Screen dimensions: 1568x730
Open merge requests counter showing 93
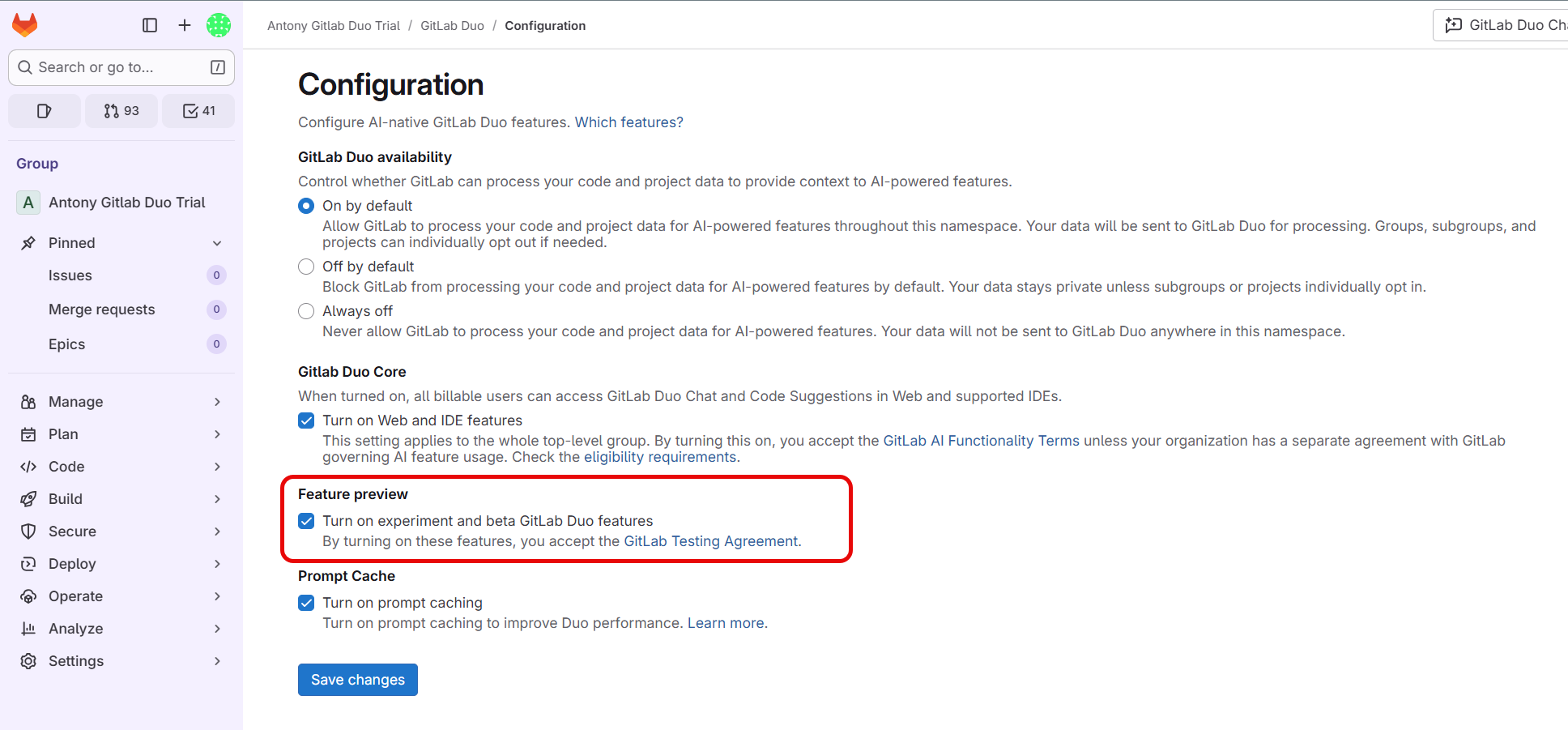121,111
